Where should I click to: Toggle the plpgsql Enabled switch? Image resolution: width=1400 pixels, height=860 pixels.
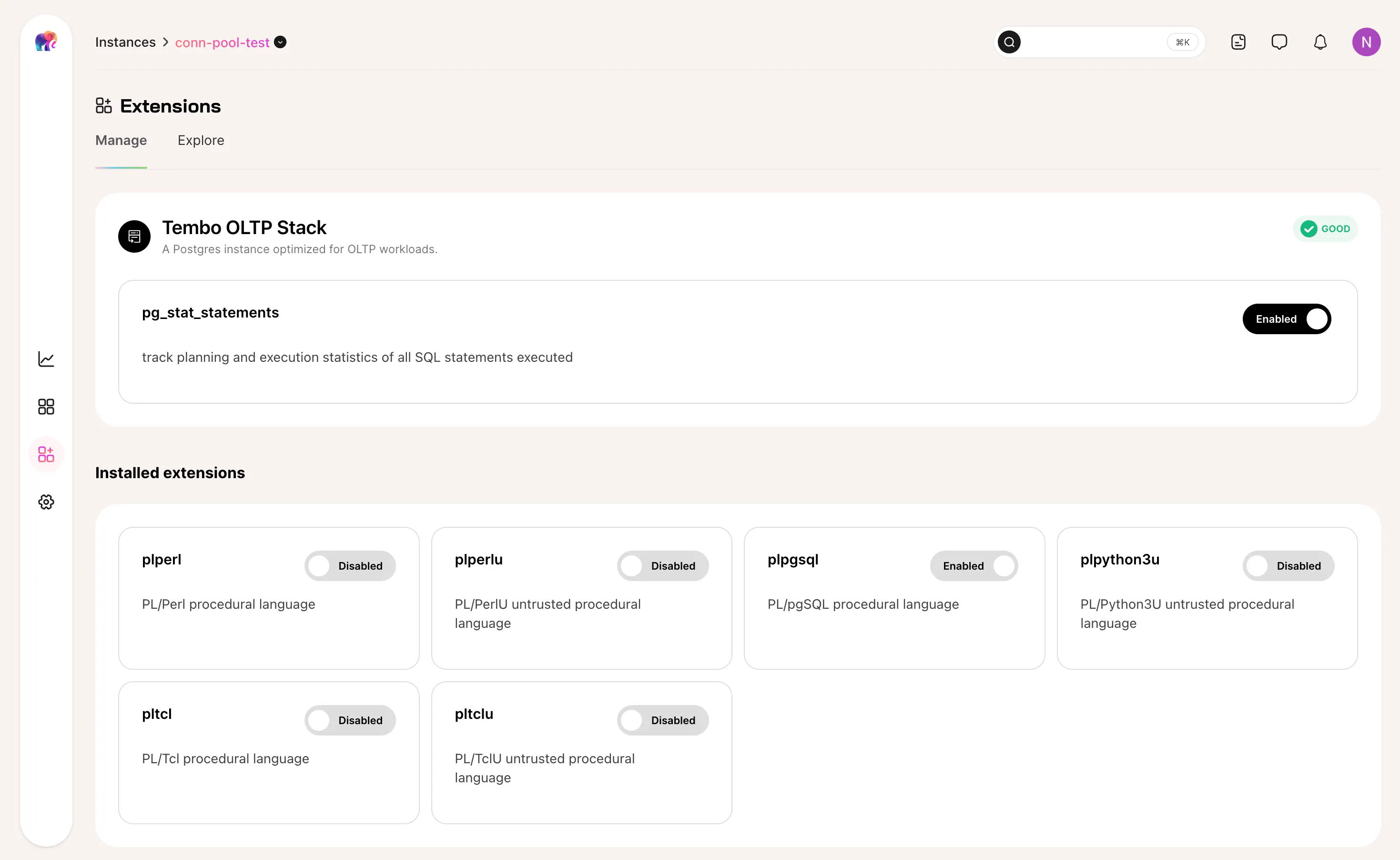coord(974,566)
